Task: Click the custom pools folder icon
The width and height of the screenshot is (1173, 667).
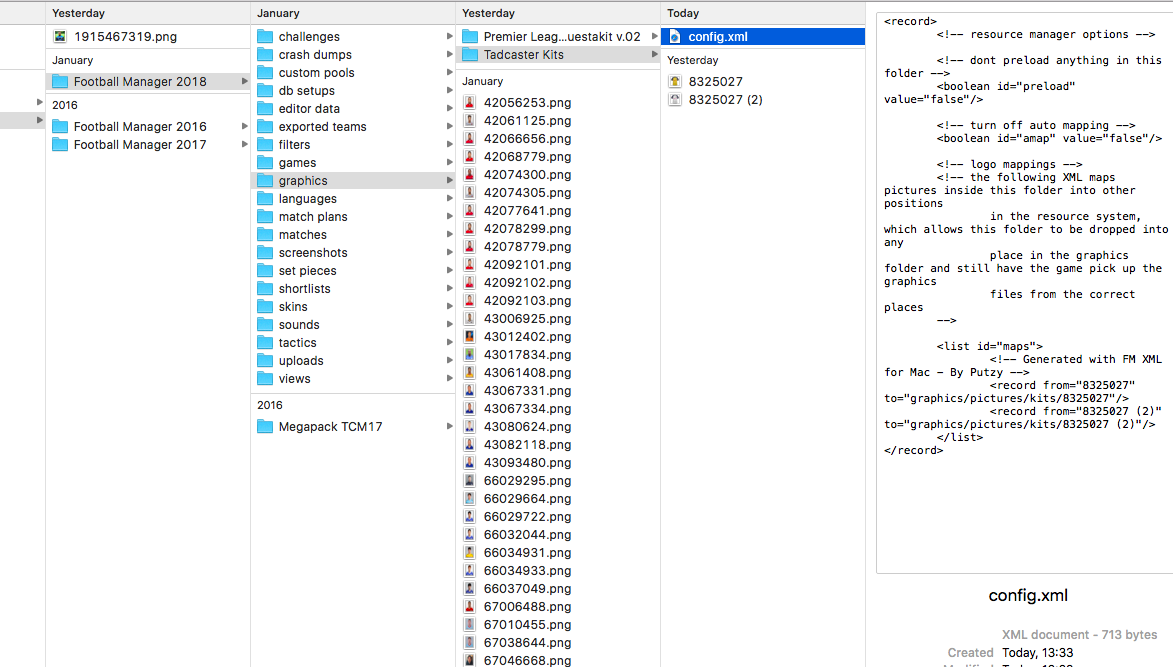Action: pyautogui.click(x=265, y=72)
